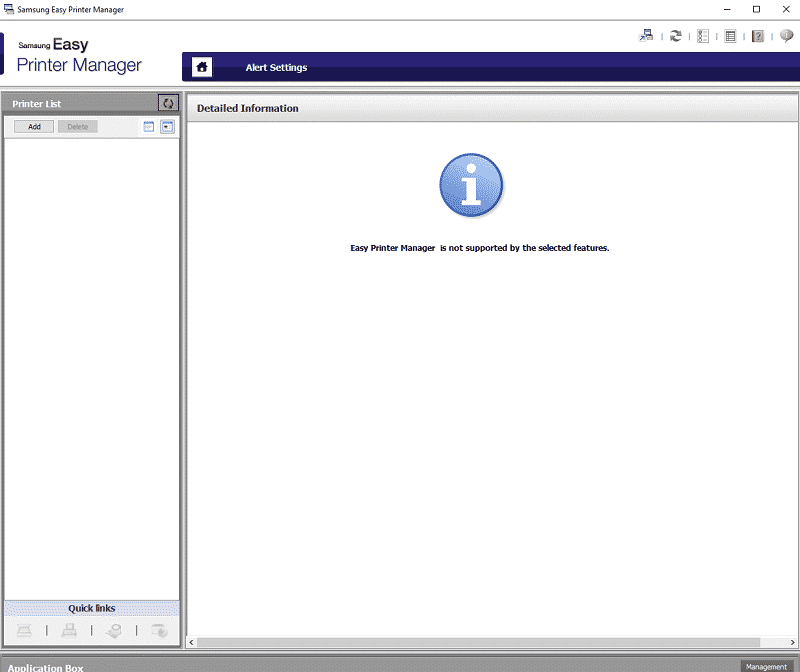Click the horizontal scrollbar thumb
Image resolution: width=800 pixels, height=672 pixels.
479,642
